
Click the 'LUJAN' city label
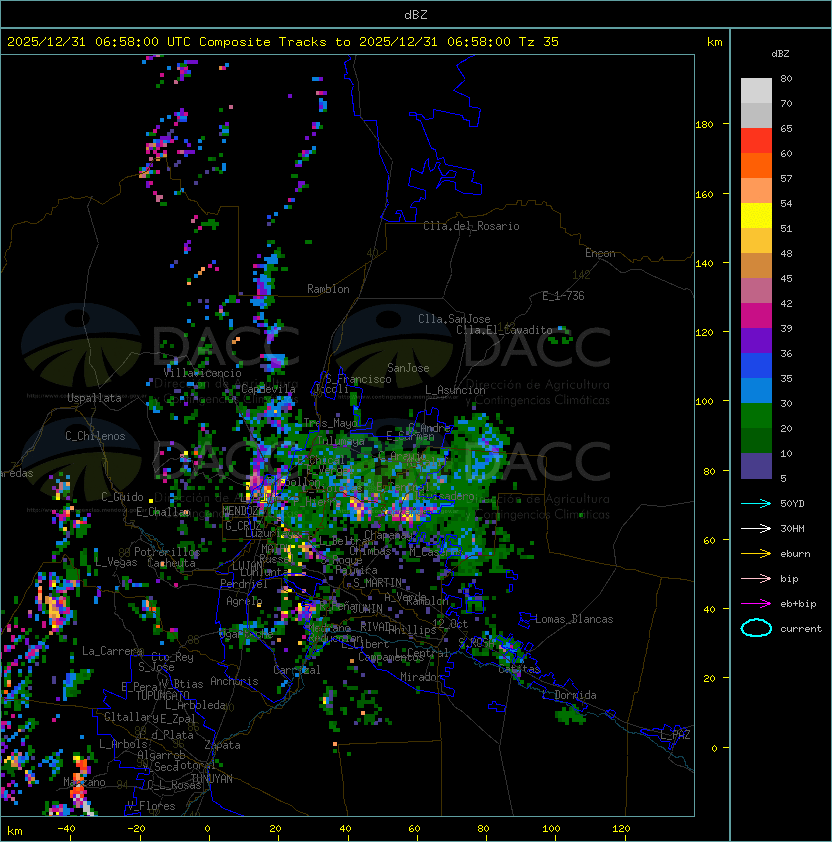click(247, 566)
